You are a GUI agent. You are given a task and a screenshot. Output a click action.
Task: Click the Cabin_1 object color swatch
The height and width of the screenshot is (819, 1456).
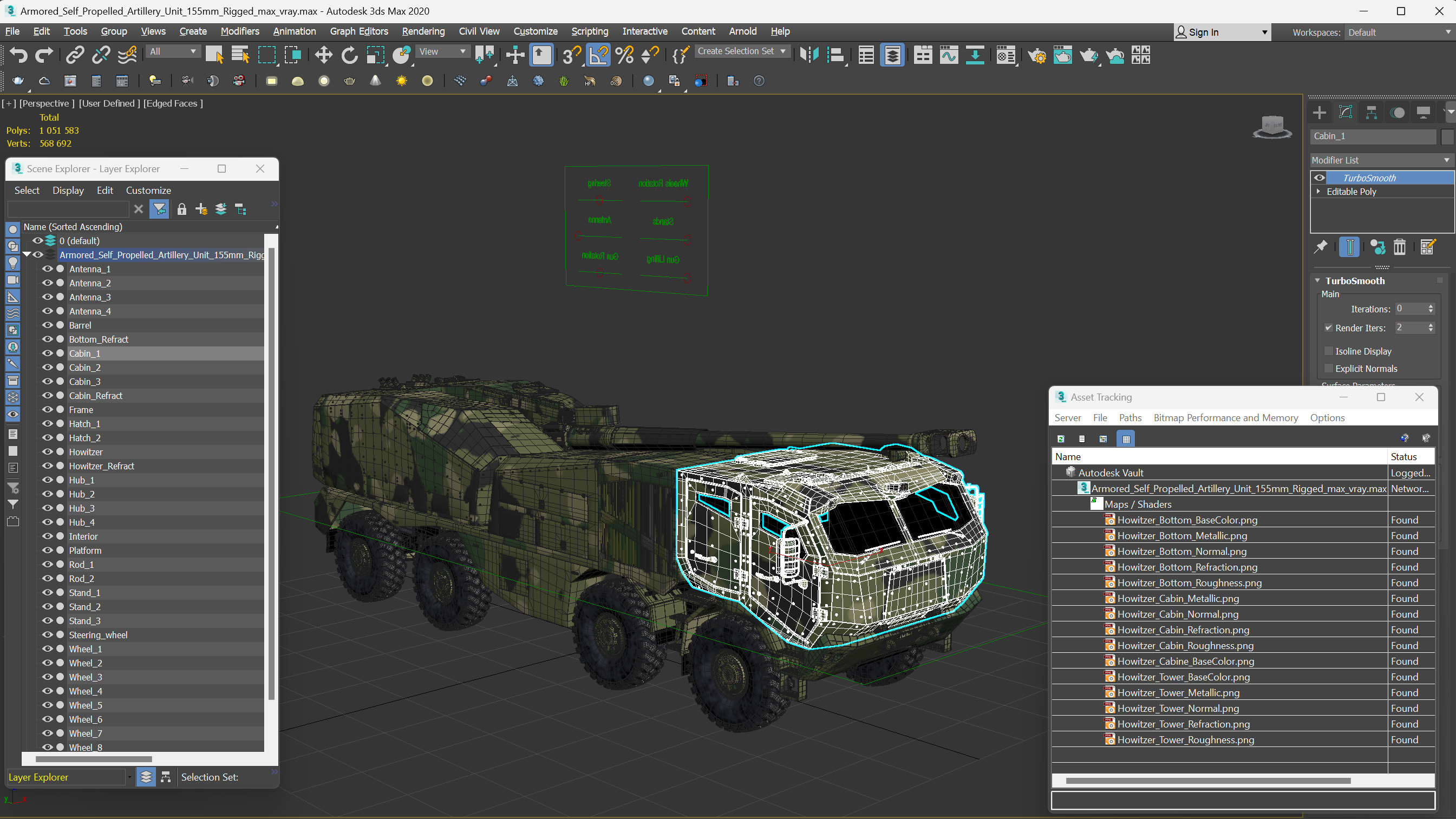coord(1446,136)
